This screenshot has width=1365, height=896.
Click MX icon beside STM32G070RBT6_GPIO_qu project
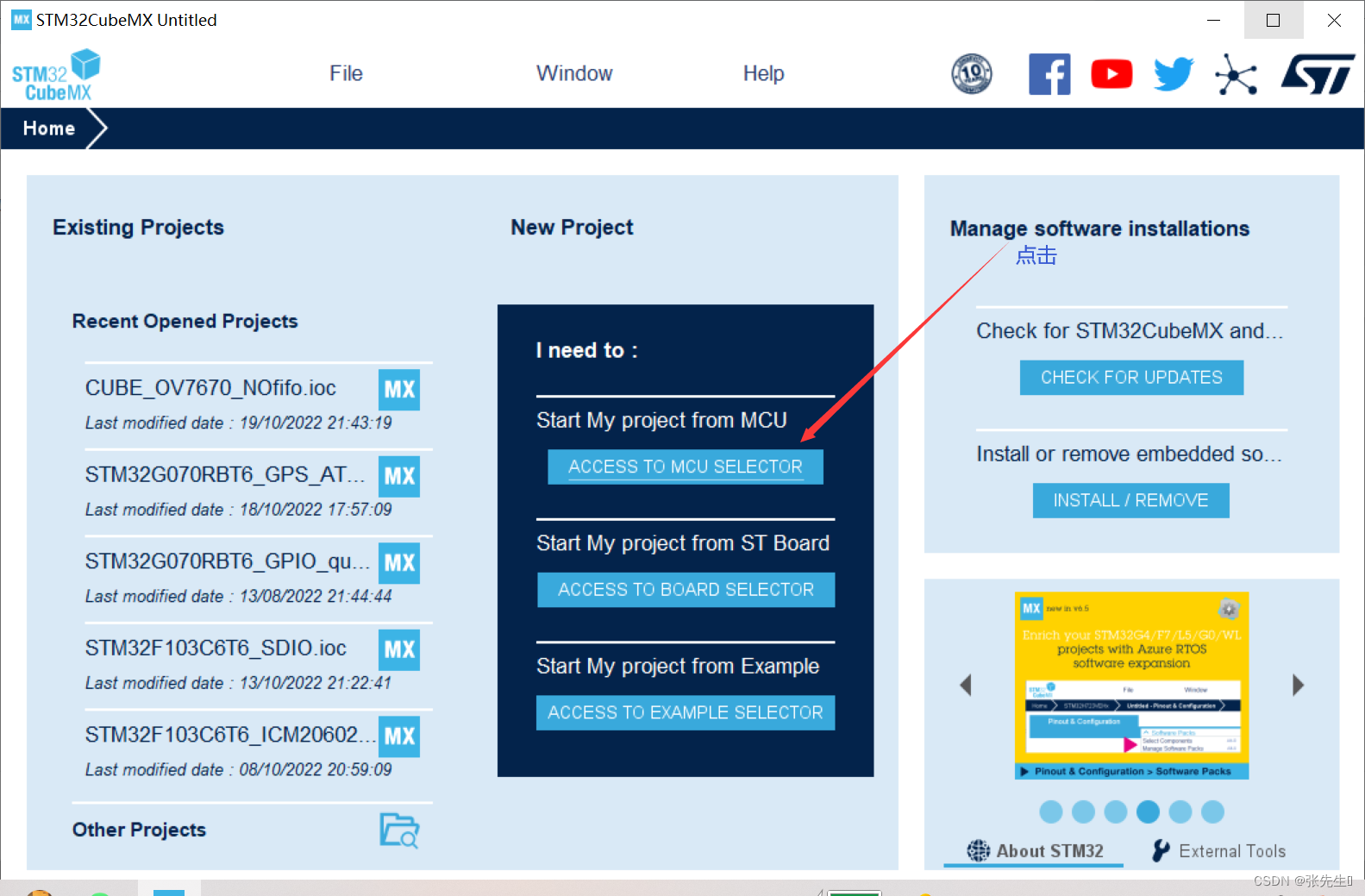399,563
